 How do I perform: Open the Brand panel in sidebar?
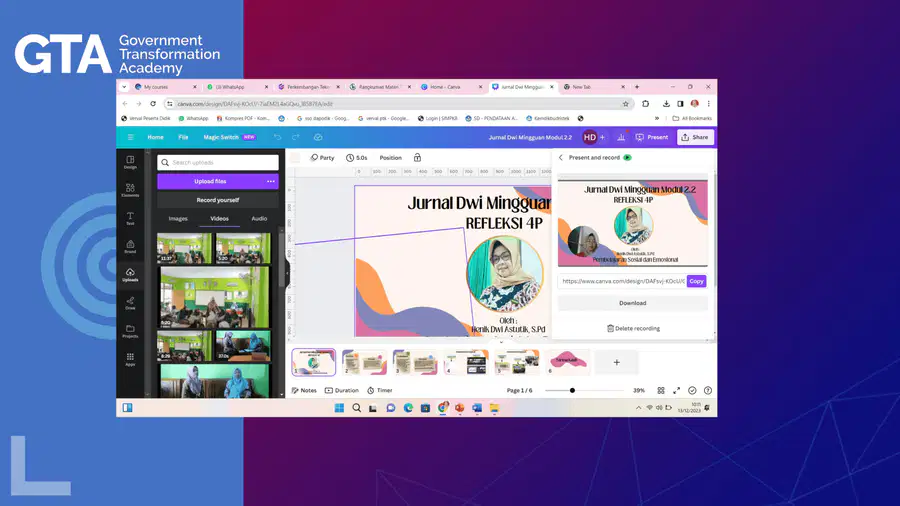coord(130,247)
